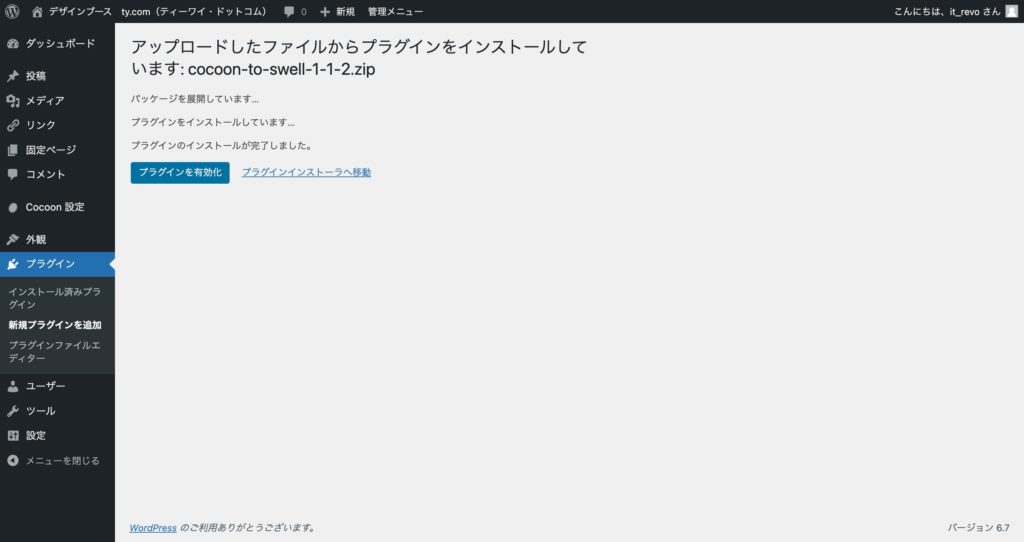Viewport: 1024px width, 542px height.
Task: Open コメント in the sidebar
Action: pyautogui.click(x=45, y=174)
